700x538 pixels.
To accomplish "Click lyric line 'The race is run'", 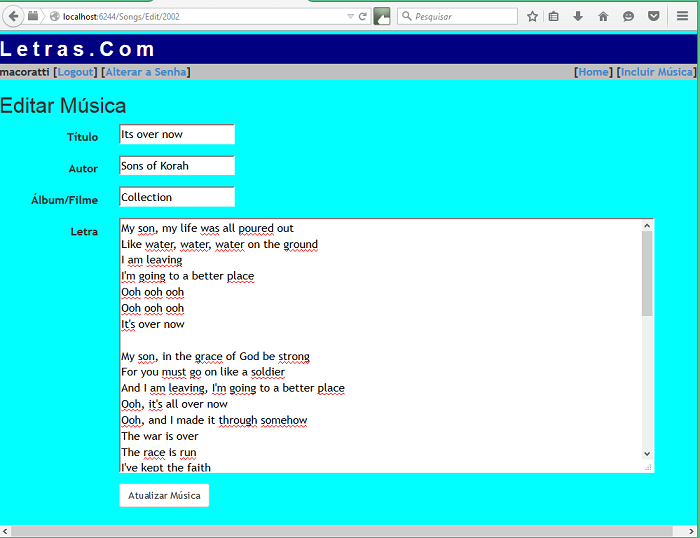I will pos(158,452).
